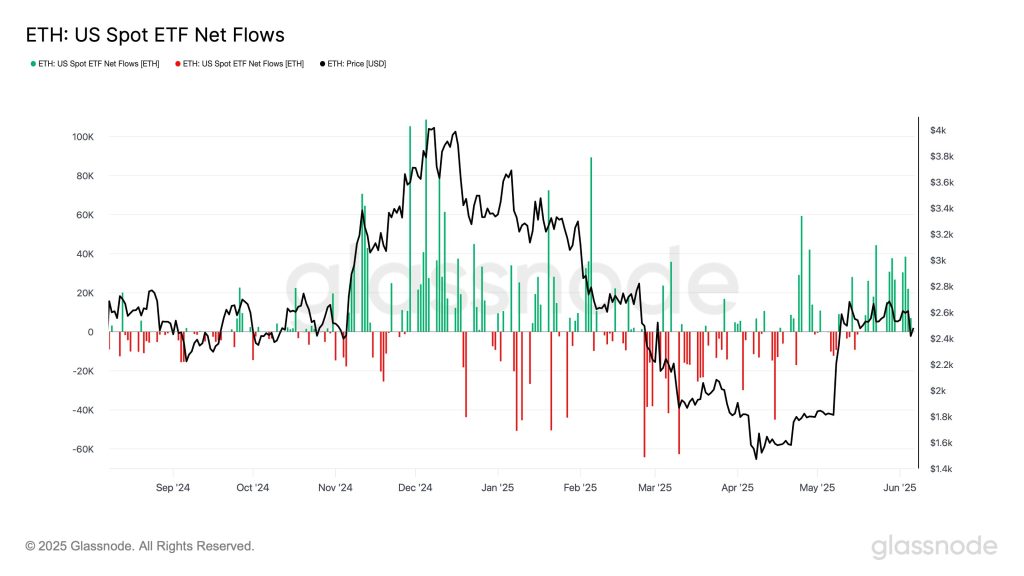Toggle the green ETF Net Flows legend entry
Screen dimensions: 1024x576
[x=95, y=64]
